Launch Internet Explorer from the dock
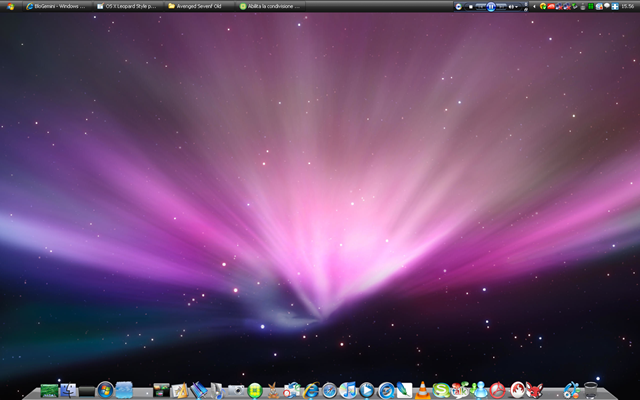 coord(311,390)
